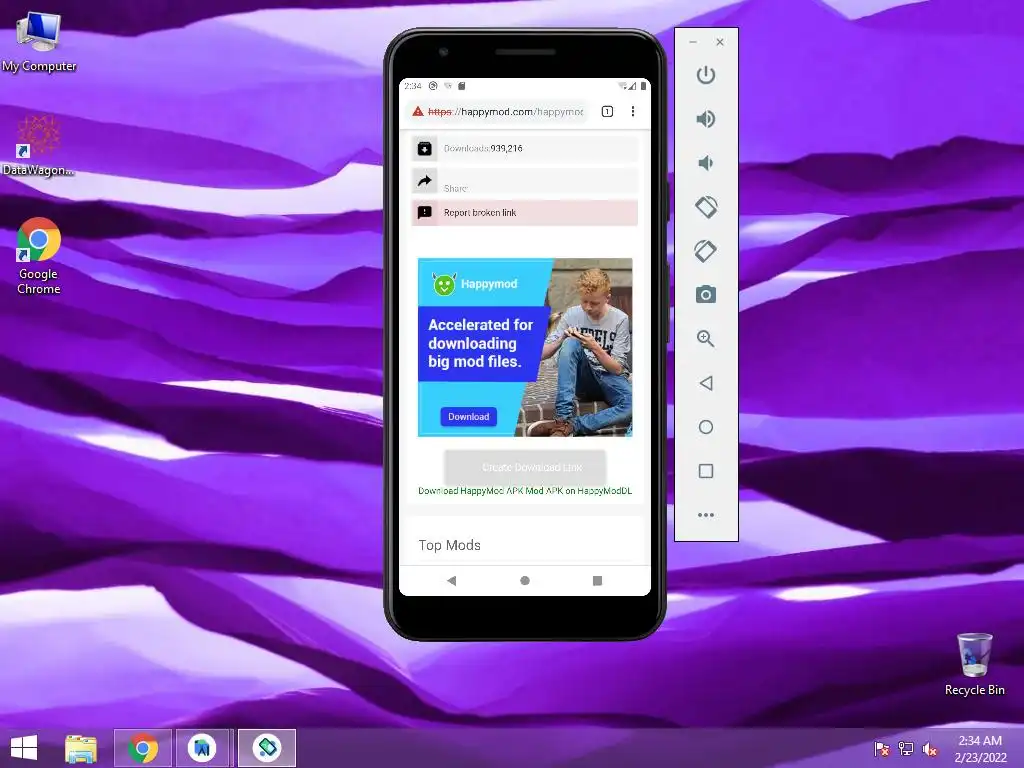Viewport: 1024px width, 768px height.
Task: Tap the emulator toolbar Home circle icon
Action: point(705,426)
